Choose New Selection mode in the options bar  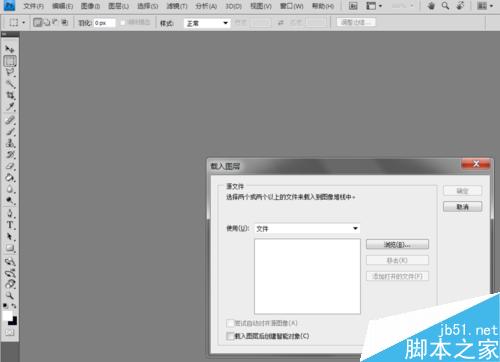point(38,23)
